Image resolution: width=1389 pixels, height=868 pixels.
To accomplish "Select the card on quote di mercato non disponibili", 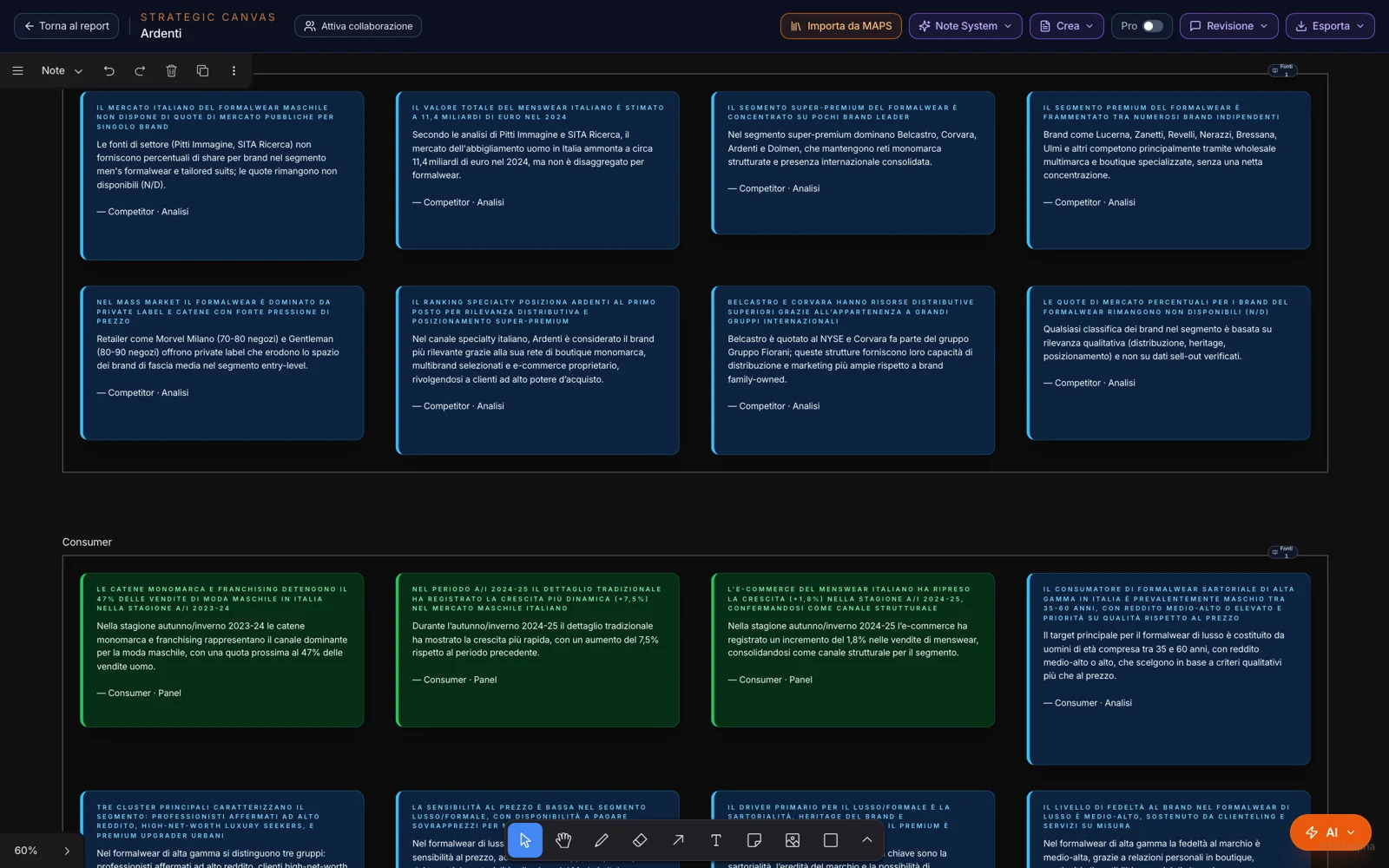I will 1168,363.
